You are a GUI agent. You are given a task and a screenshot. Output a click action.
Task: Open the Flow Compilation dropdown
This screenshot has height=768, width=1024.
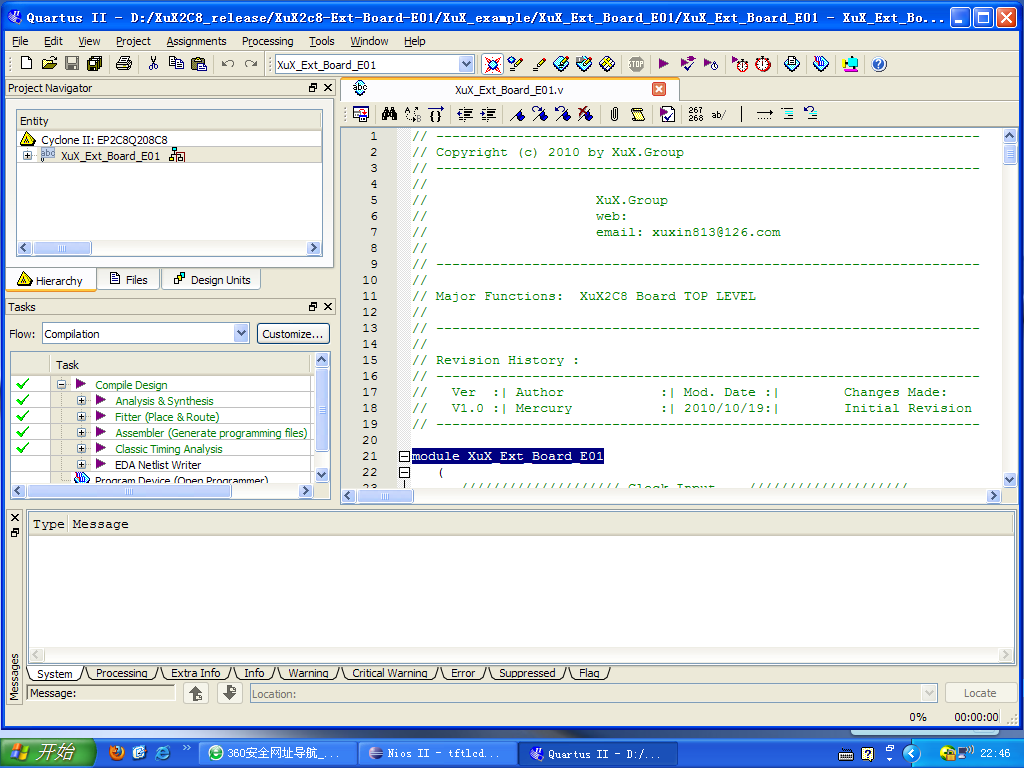click(x=241, y=333)
